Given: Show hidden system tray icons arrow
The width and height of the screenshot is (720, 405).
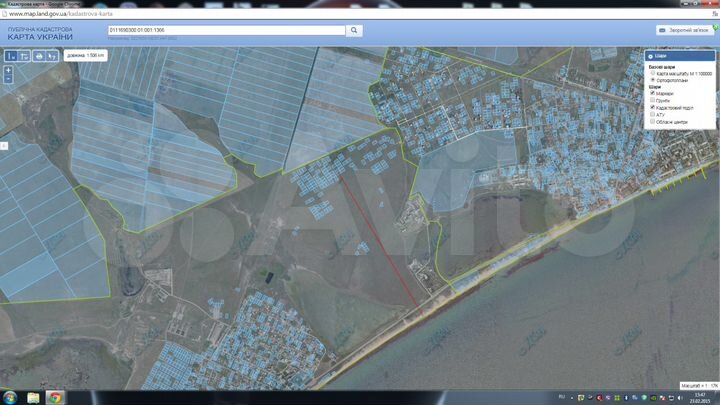Looking at the screenshot, I should [x=572, y=398].
